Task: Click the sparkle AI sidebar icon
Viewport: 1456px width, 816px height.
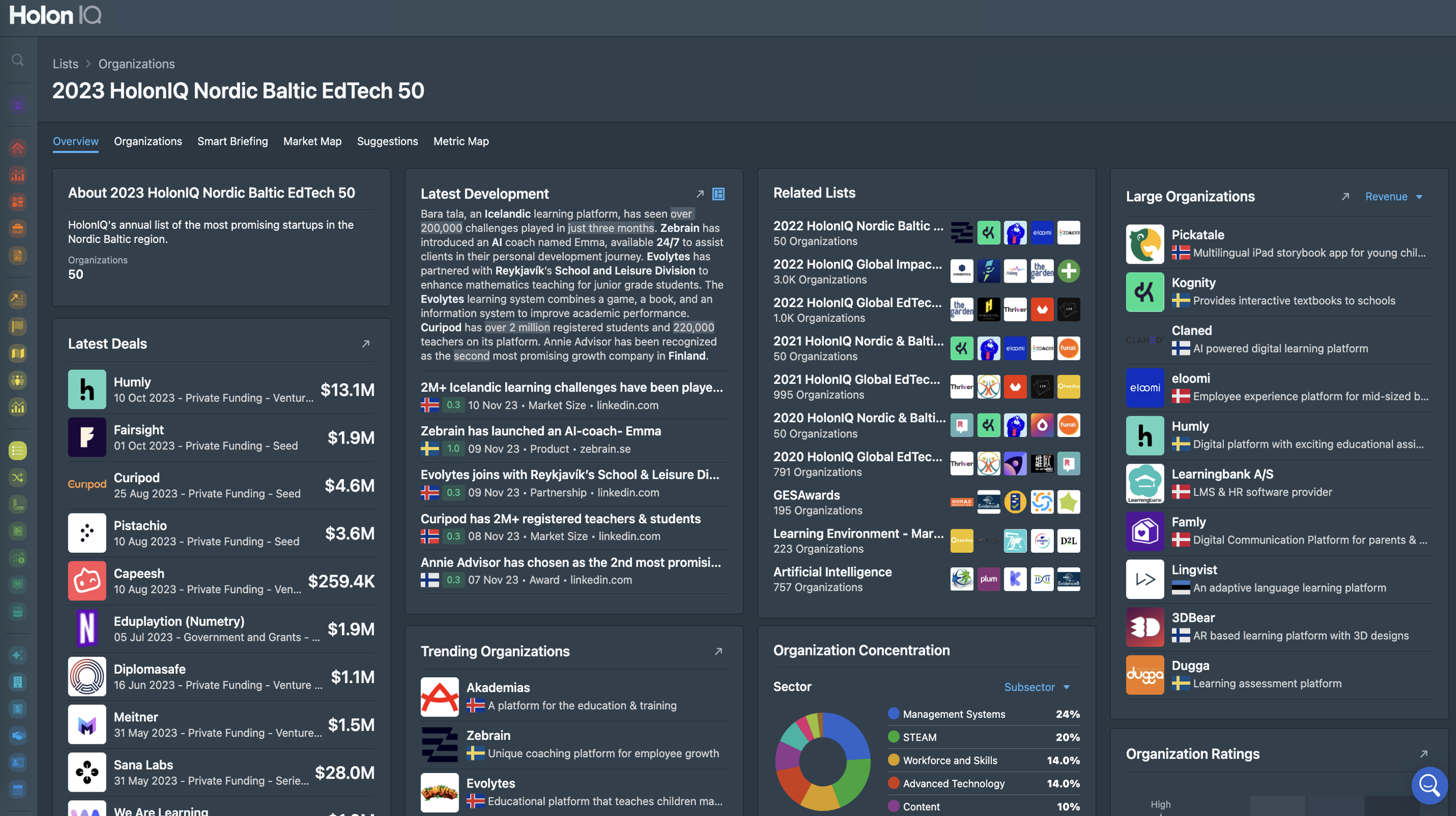Action: [18, 655]
